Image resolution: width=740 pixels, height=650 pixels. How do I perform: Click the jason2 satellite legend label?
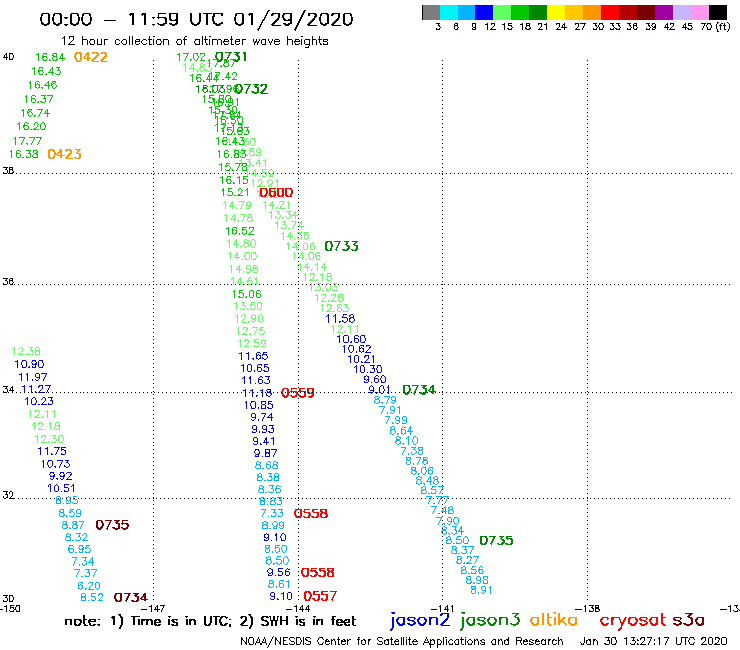420,620
